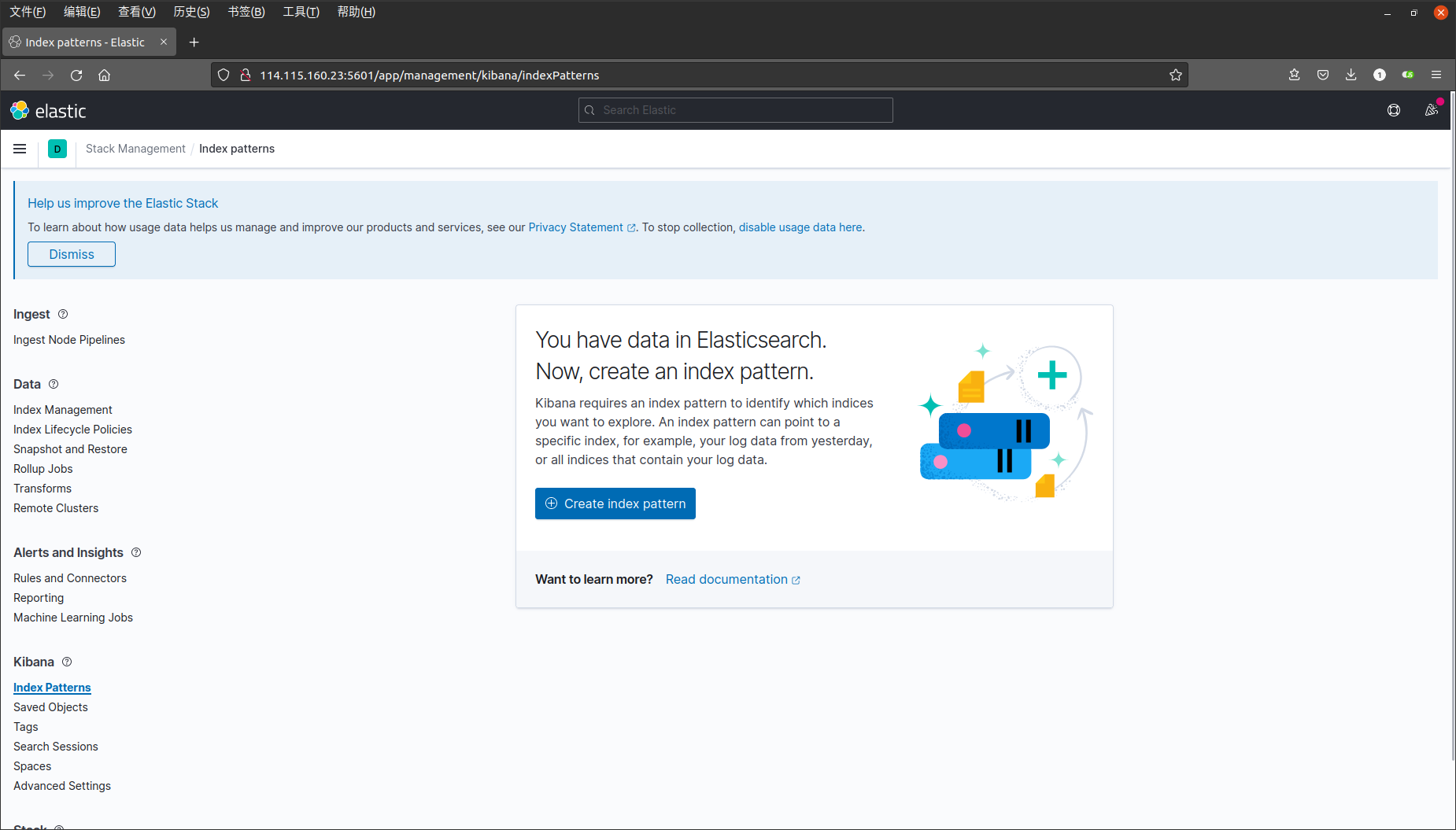This screenshot has width=1456, height=830.
Task: Open the 书签(B) menu
Action: click(246, 12)
